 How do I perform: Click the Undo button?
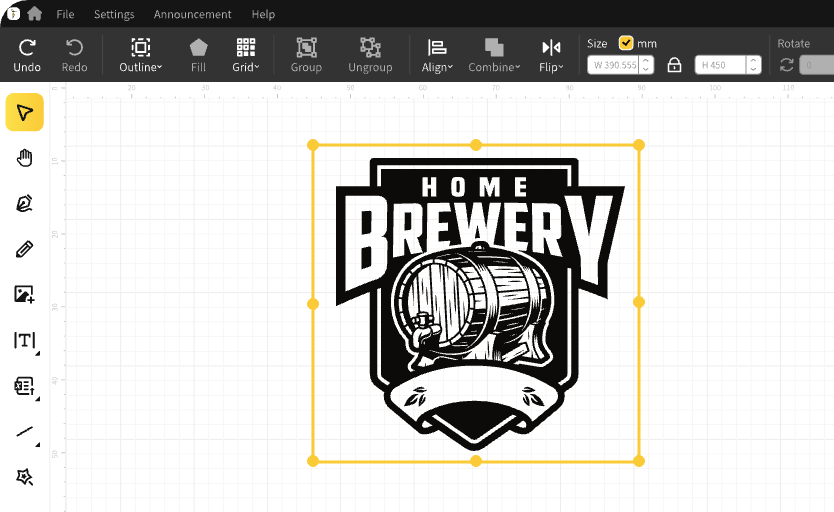(x=27, y=55)
